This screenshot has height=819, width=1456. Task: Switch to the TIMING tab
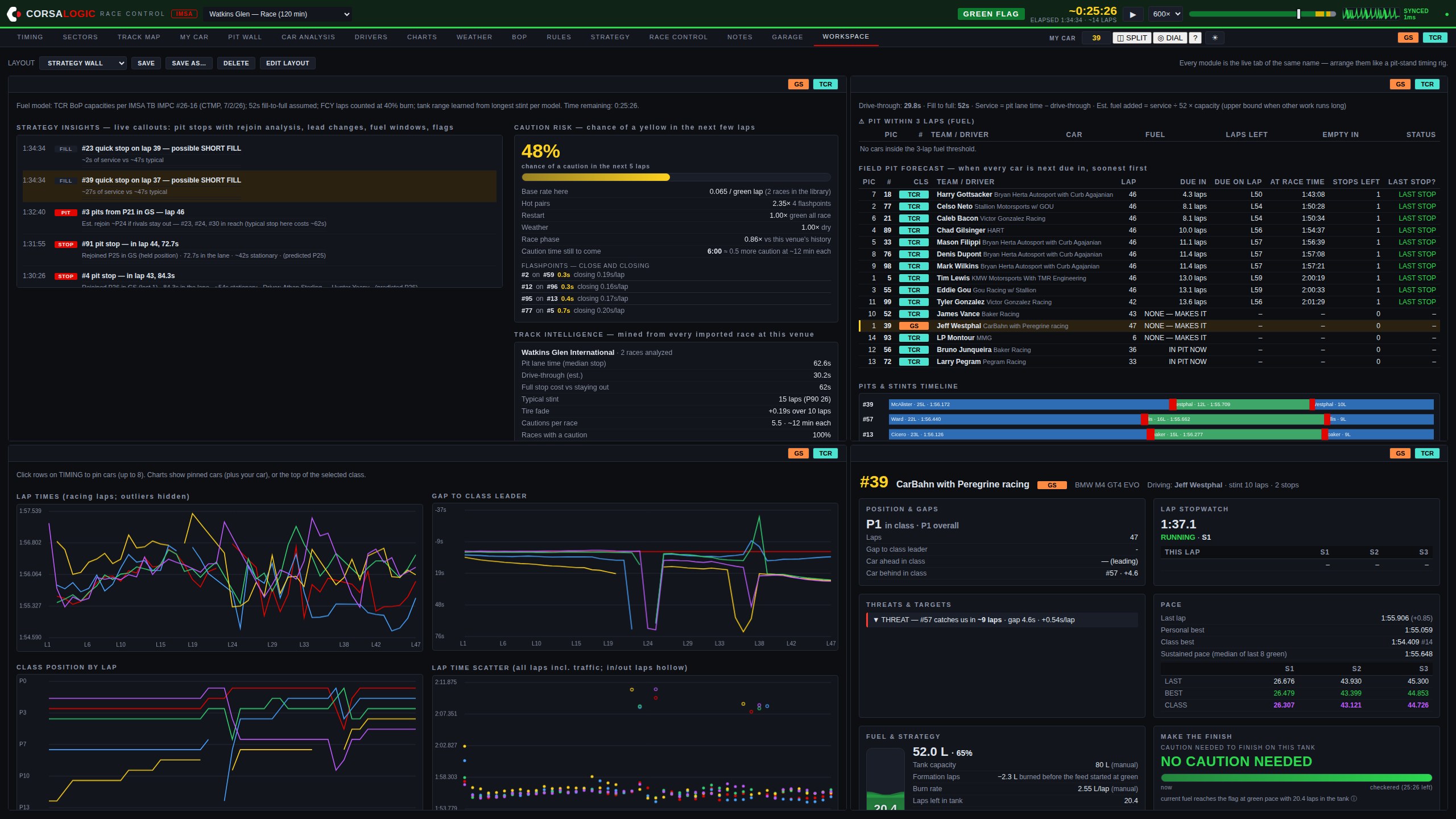(30, 37)
